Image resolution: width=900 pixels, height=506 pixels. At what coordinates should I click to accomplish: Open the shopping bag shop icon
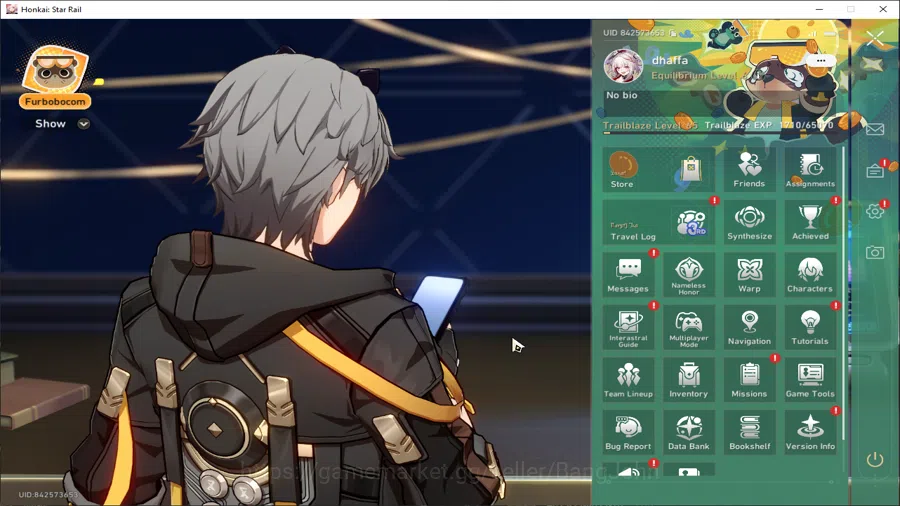[x=690, y=170]
